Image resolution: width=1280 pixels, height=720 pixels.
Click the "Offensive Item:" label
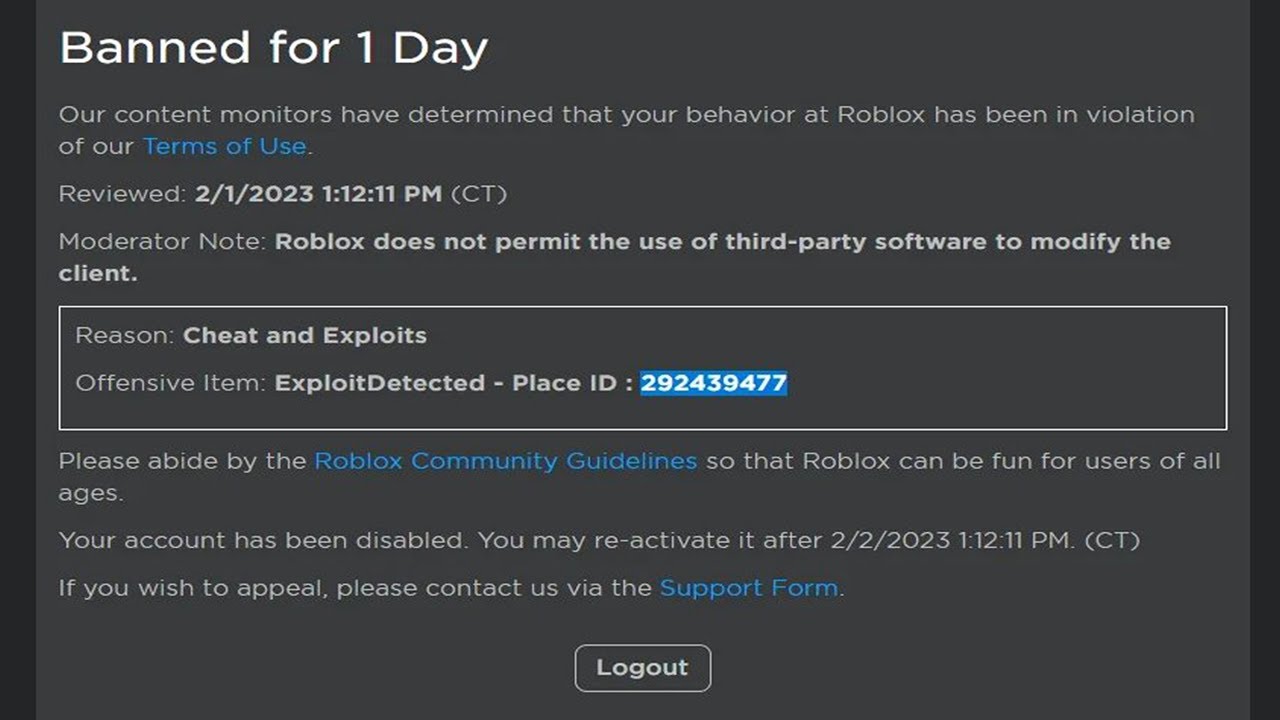click(x=171, y=383)
